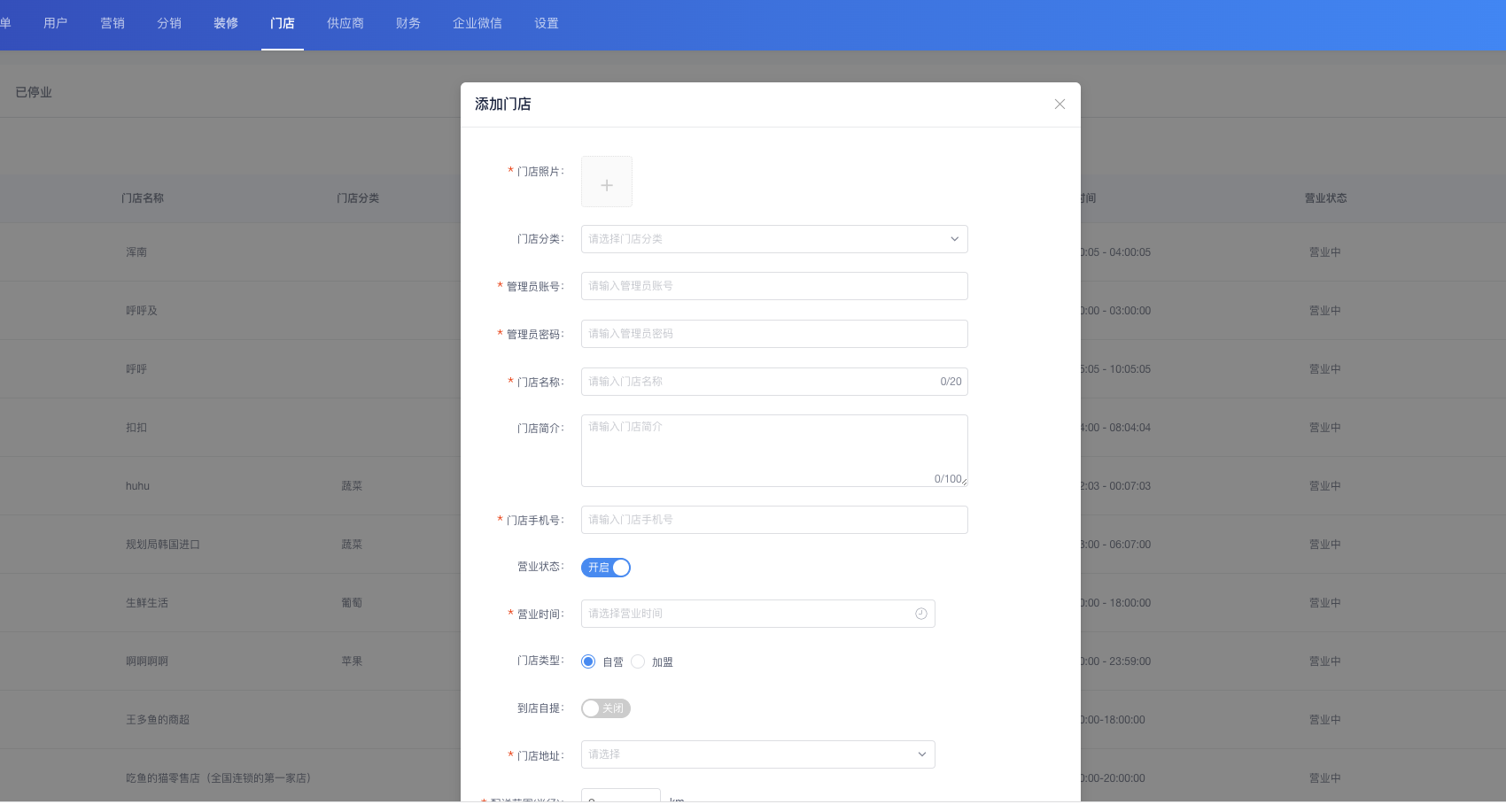Click into the 门店简介 text area
This screenshot has width=1506, height=812.
coord(774,450)
